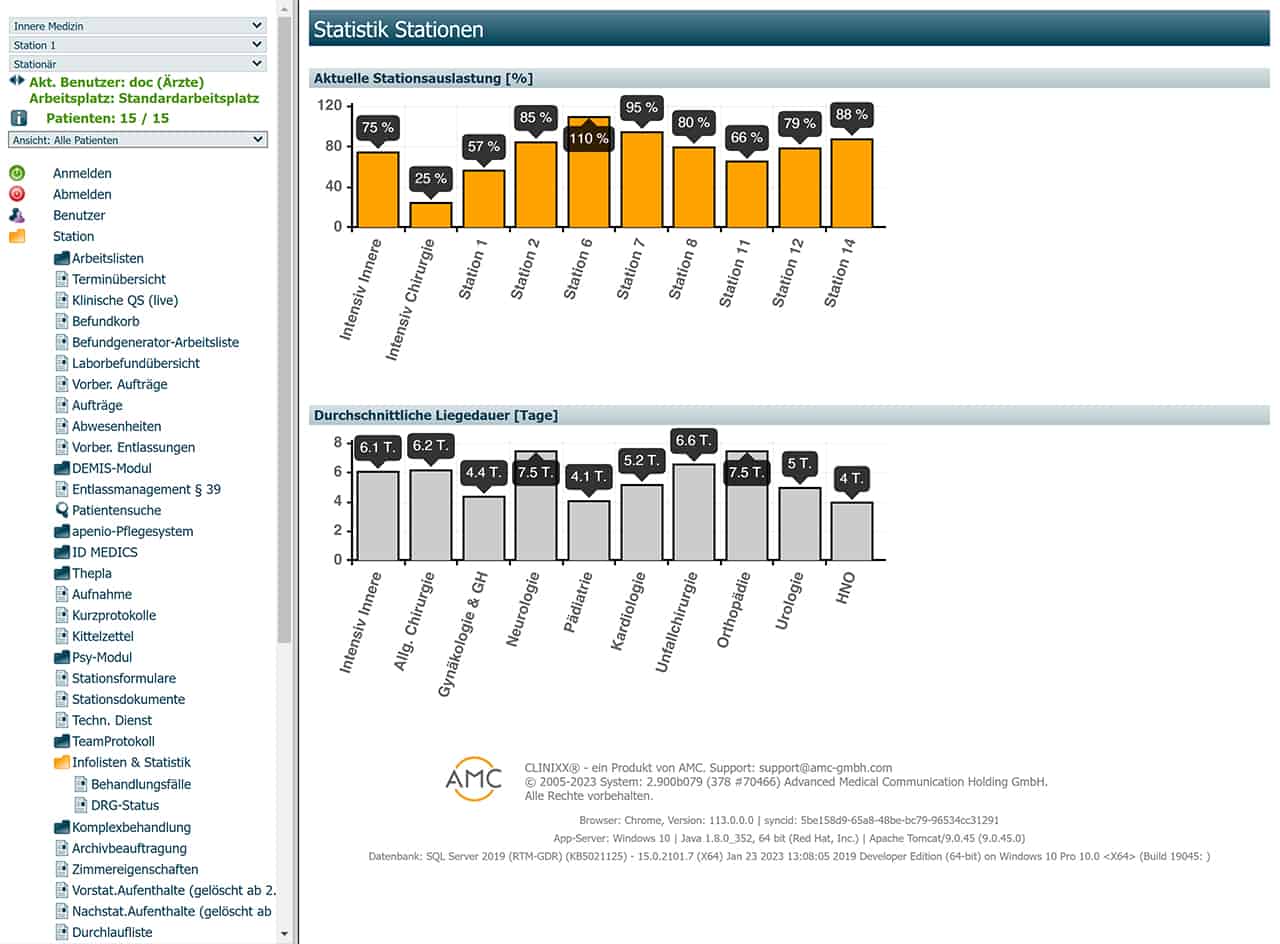Image resolution: width=1280 pixels, height=944 pixels.
Task: Click the sidebar scrollbar down arrow
Action: click(x=284, y=934)
